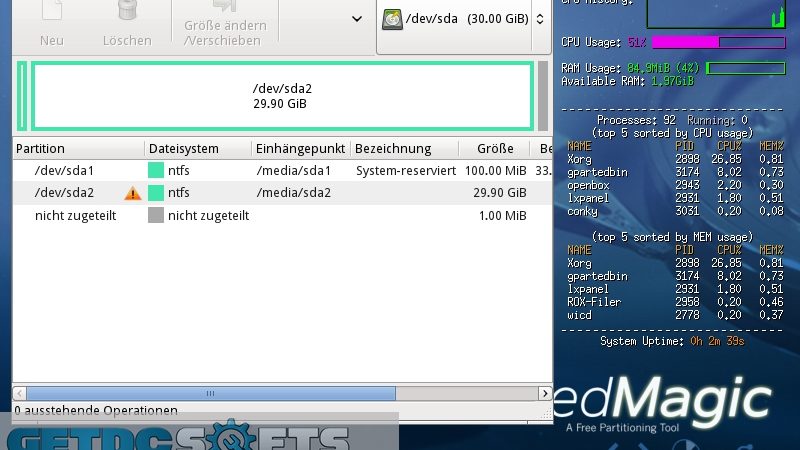Click the RAM Usage bar in Conky

(745, 68)
